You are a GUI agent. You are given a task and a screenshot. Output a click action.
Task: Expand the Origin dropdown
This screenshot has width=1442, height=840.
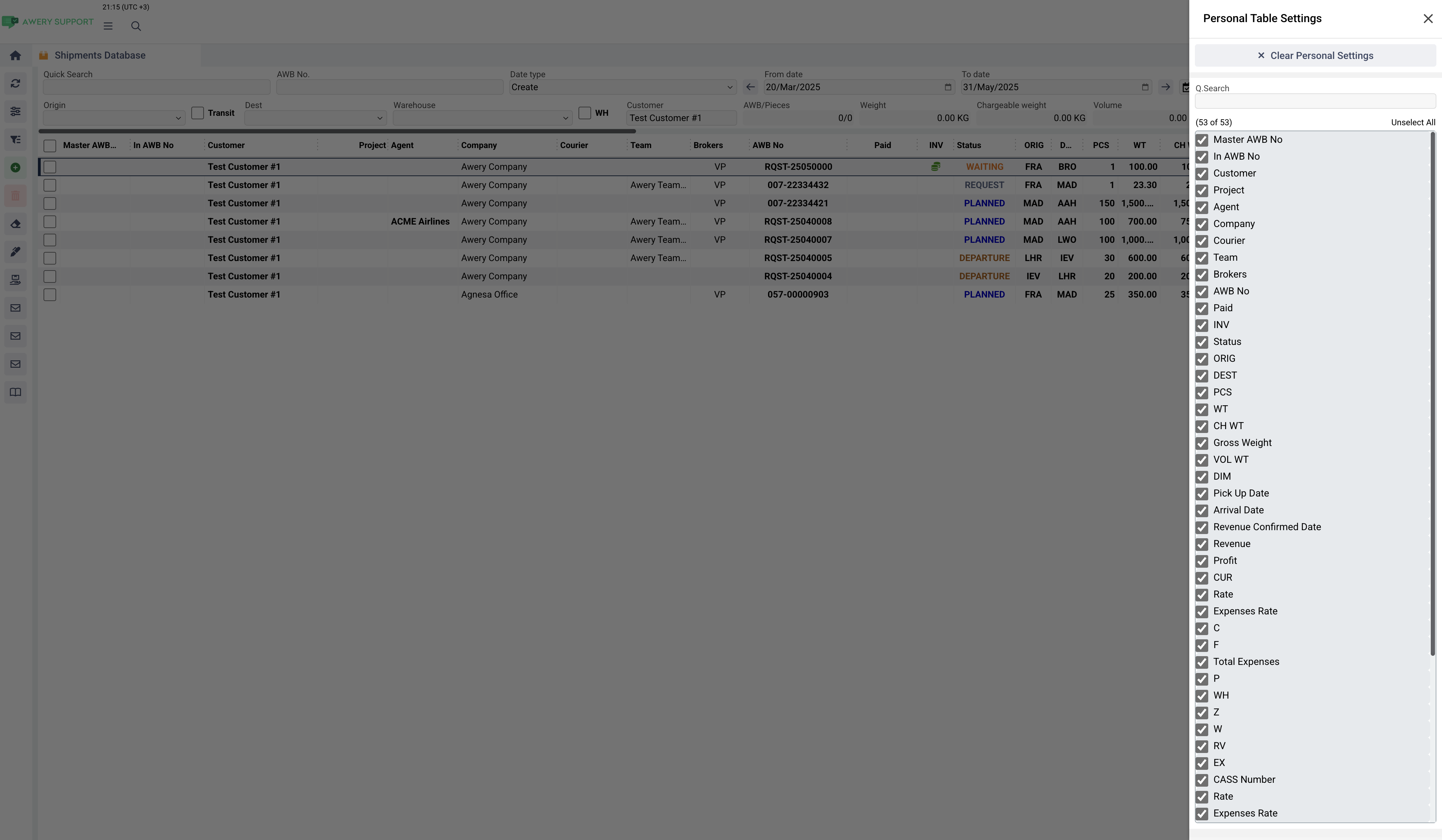(114, 118)
